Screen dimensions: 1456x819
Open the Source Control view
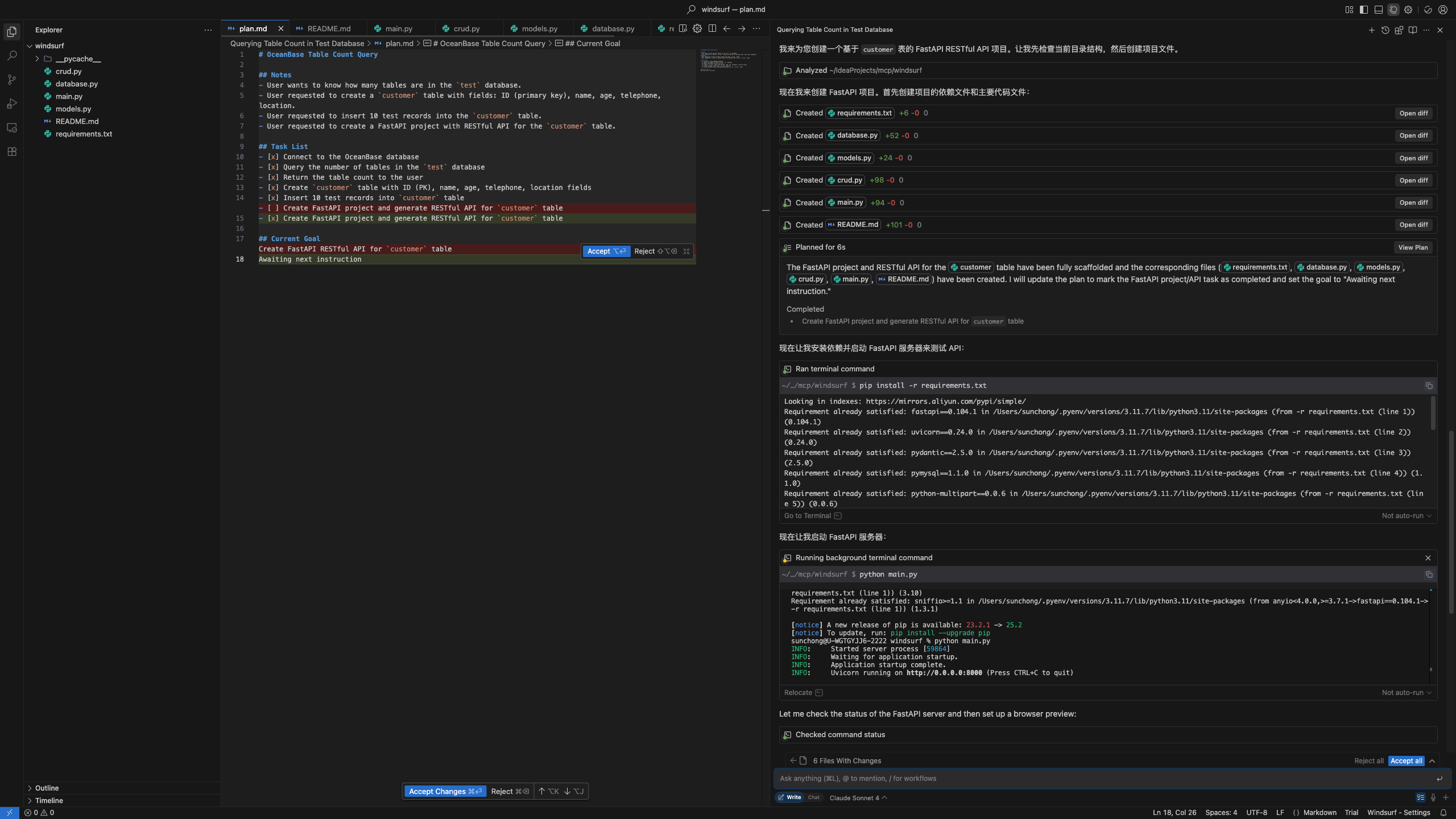[11, 80]
